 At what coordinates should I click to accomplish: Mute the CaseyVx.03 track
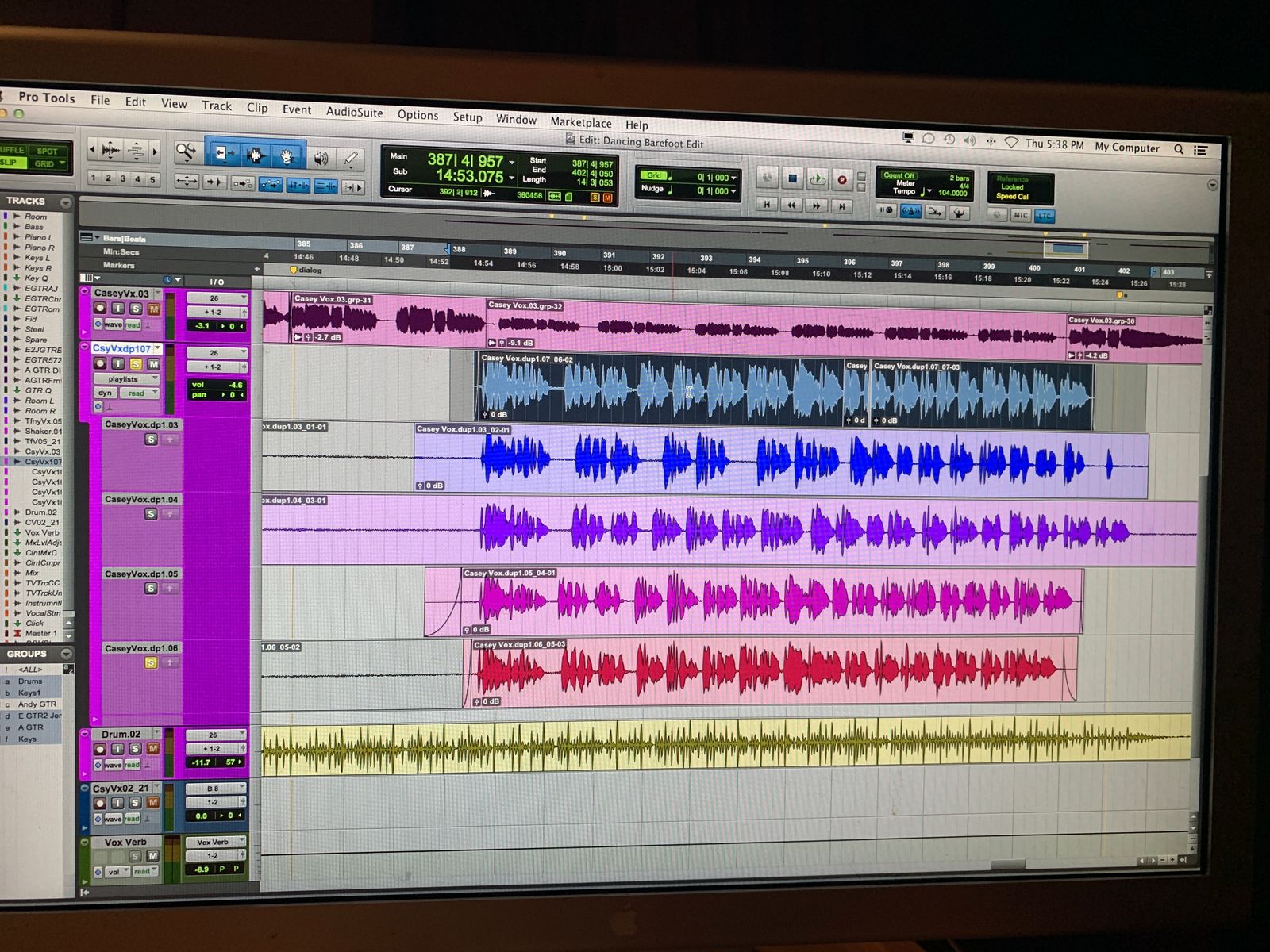(x=153, y=309)
